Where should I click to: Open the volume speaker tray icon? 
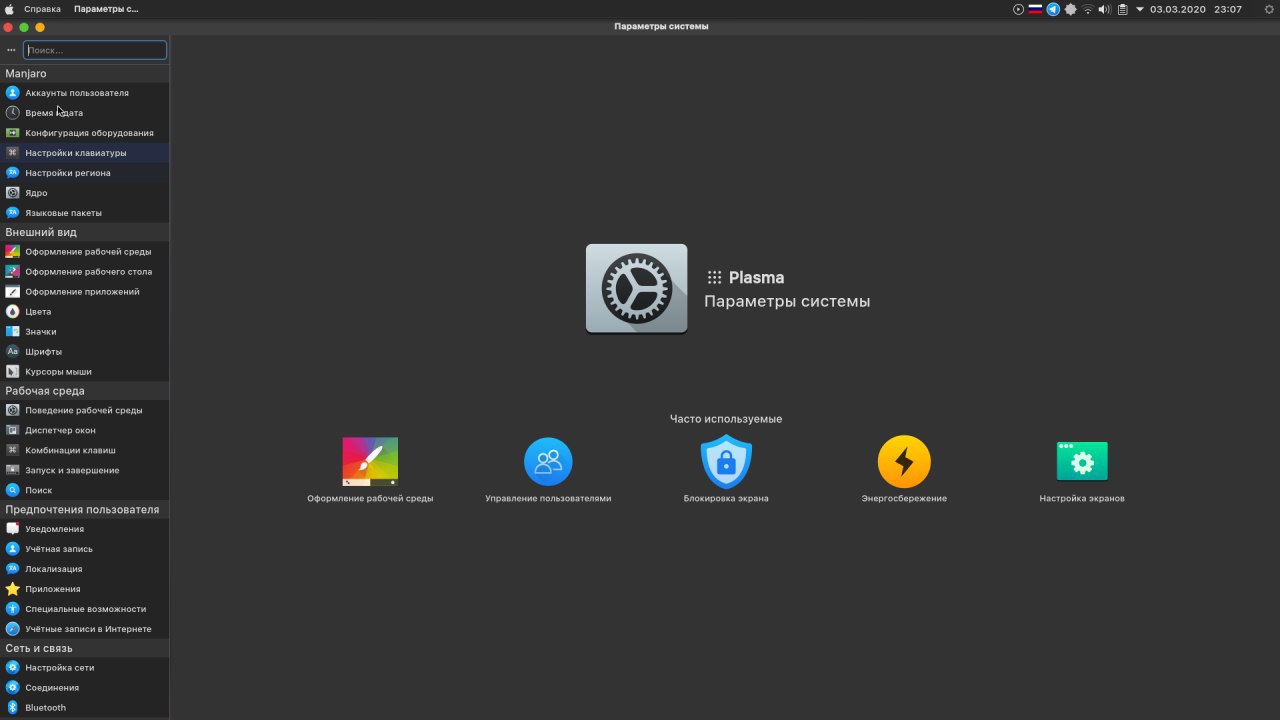(x=1104, y=9)
